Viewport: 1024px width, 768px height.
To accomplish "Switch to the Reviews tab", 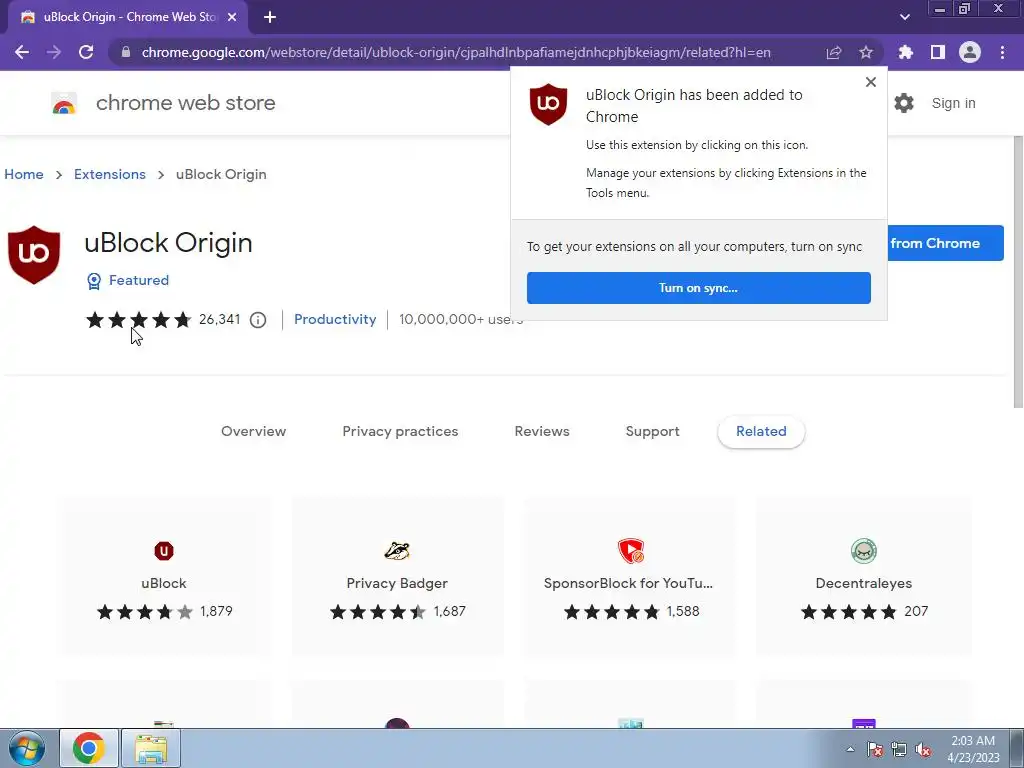I will 542,431.
